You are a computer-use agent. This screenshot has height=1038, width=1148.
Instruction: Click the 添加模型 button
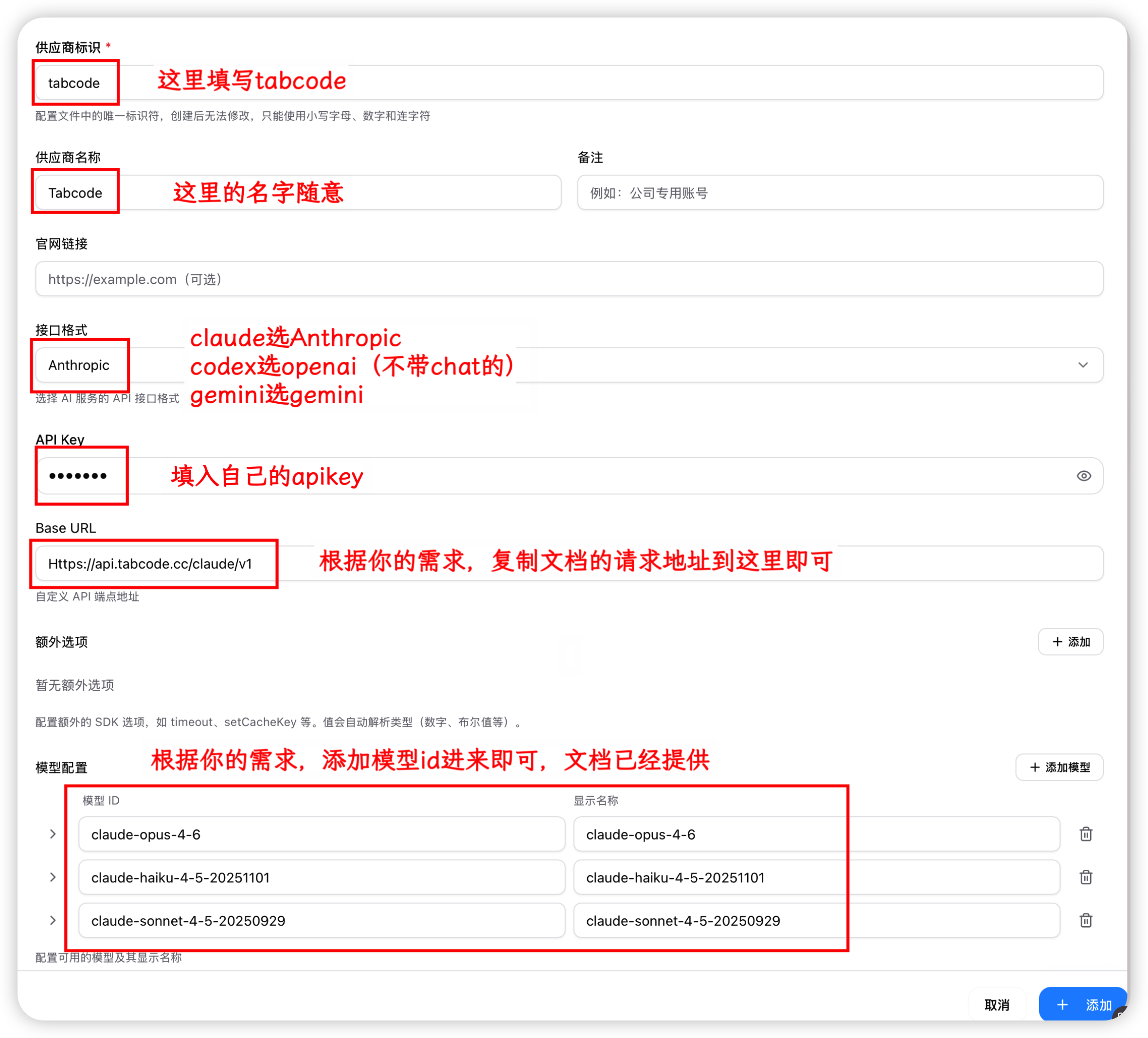click(1059, 767)
